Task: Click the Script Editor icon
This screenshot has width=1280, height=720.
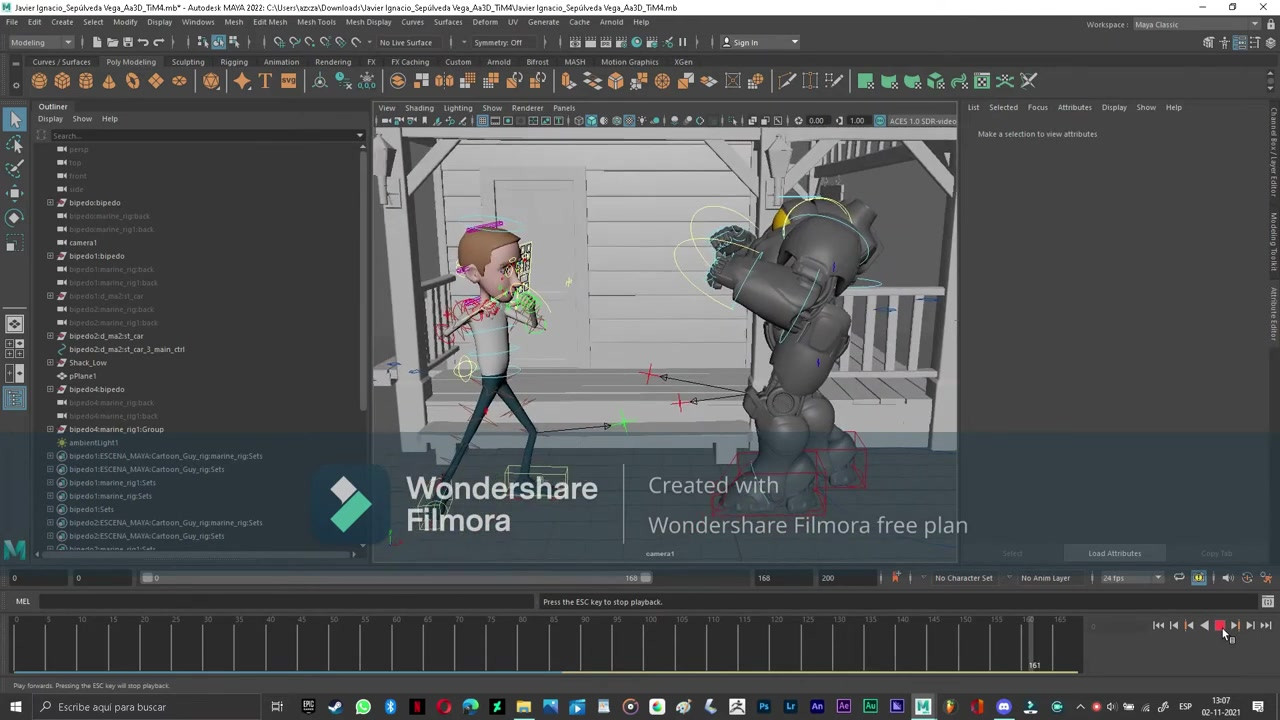Action: pyautogui.click(x=1267, y=602)
